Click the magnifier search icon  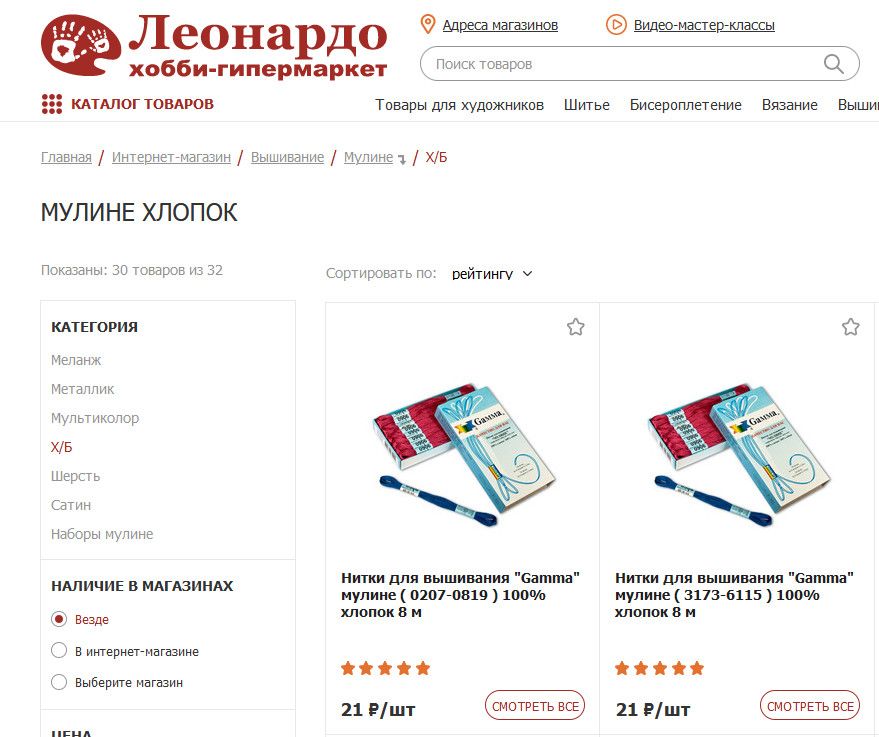[834, 64]
